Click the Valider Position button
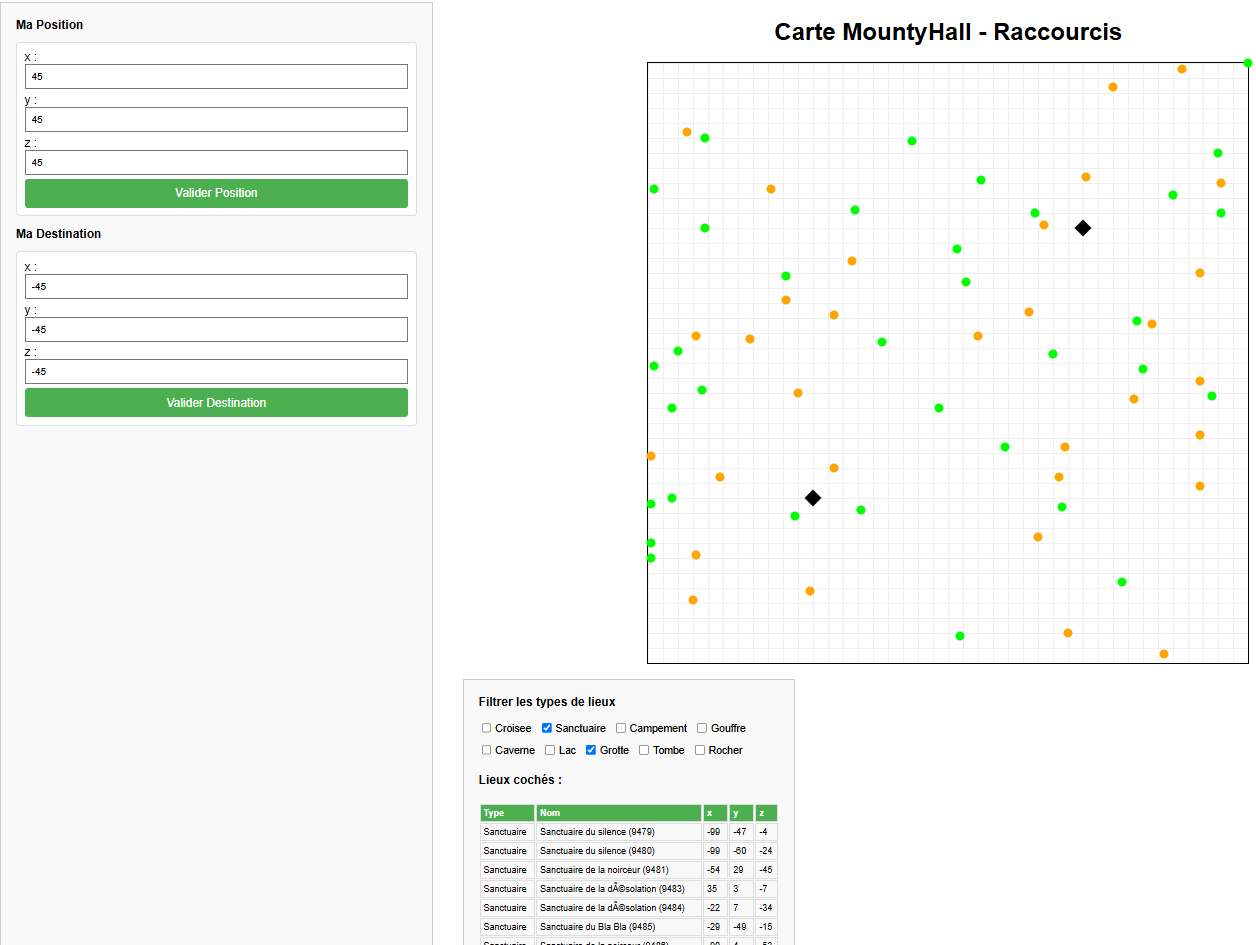This screenshot has width=1256, height=945. [x=216, y=193]
